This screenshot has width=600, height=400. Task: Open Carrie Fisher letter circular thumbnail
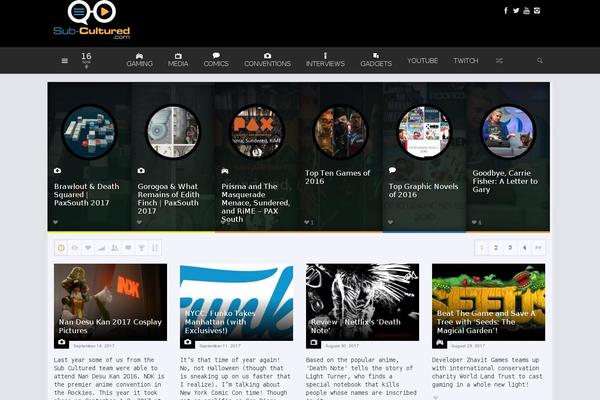pyautogui.click(x=508, y=132)
